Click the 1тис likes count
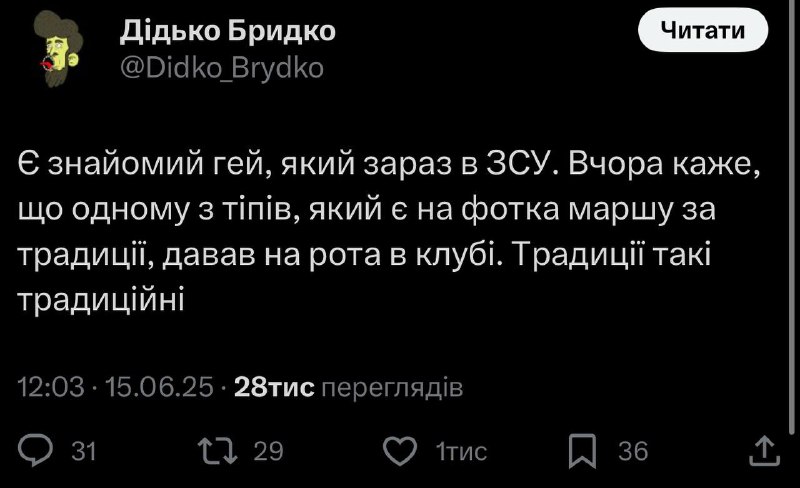The image size is (800, 488). [461, 451]
